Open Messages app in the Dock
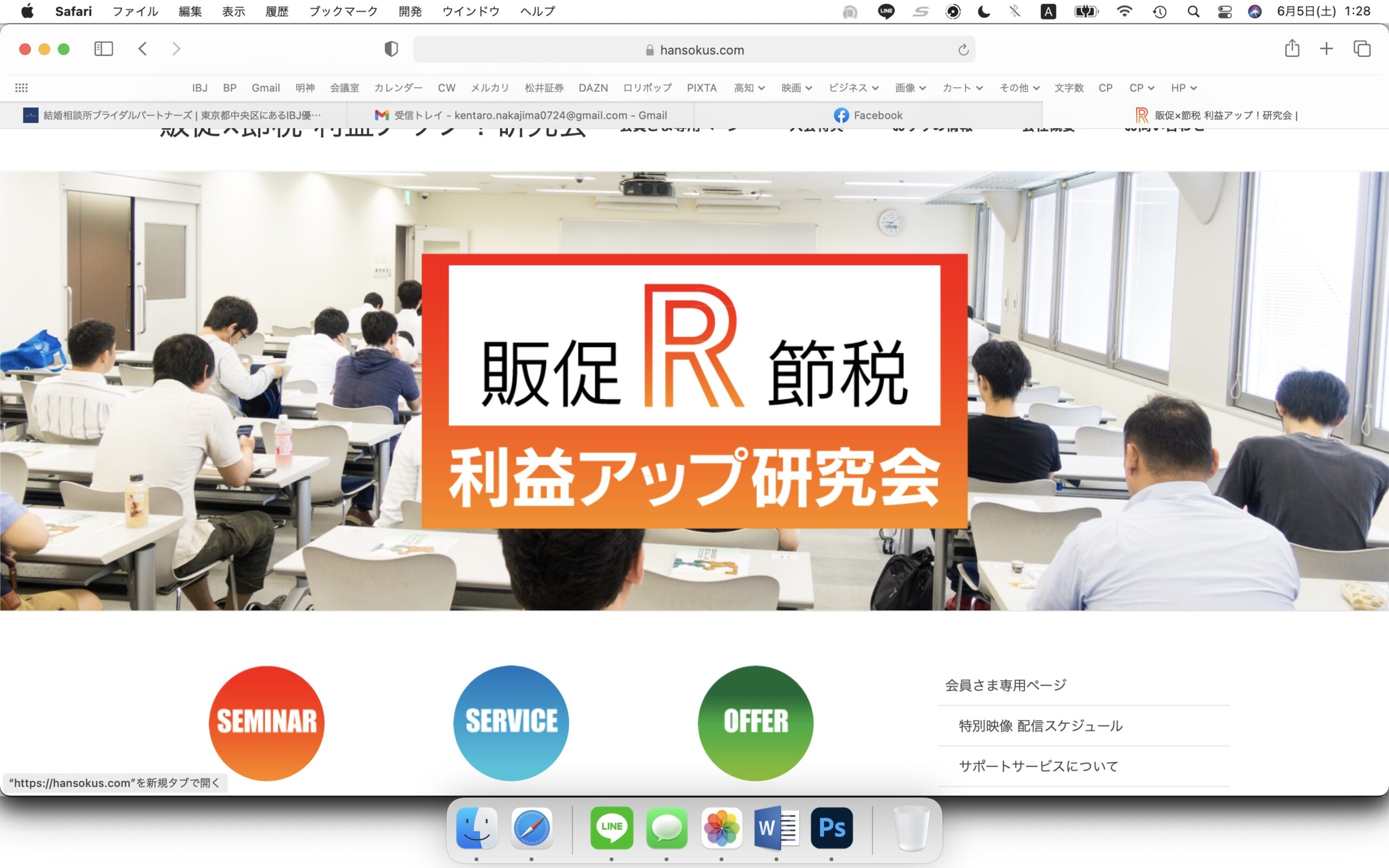 tap(666, 828)
